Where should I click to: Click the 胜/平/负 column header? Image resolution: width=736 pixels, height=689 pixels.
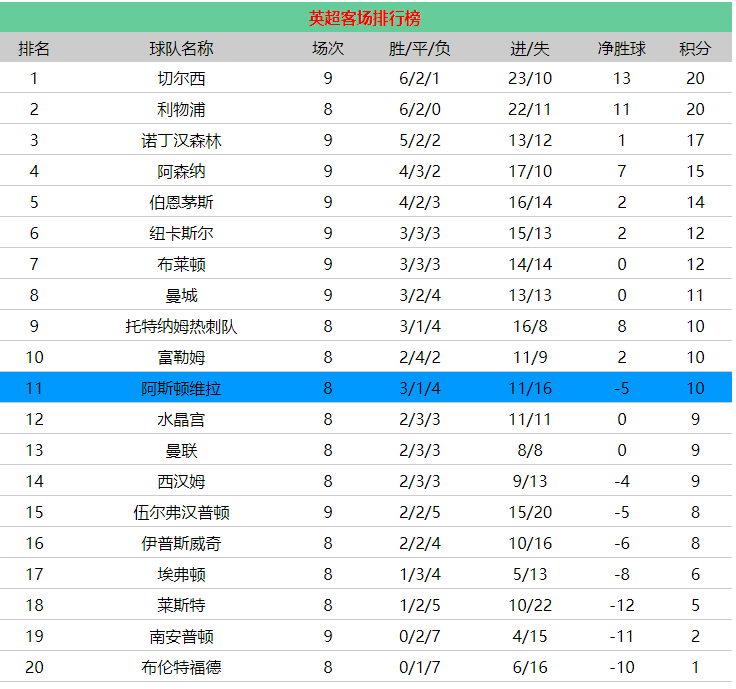point(420,48)
